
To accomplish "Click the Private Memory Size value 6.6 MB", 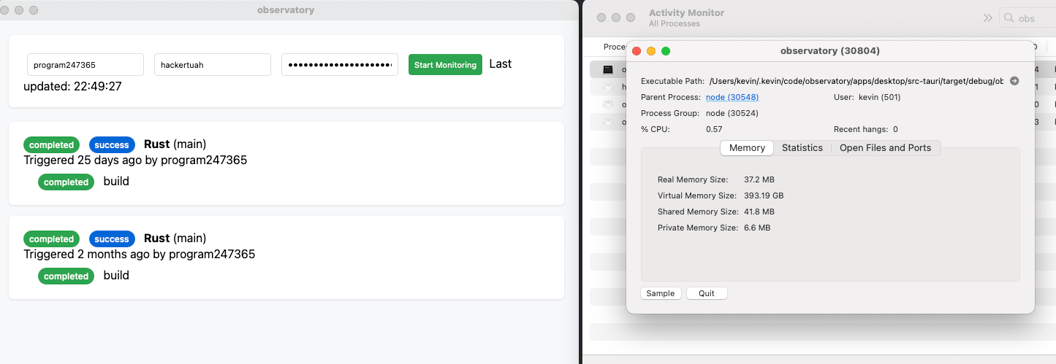I will coord(757,228).
